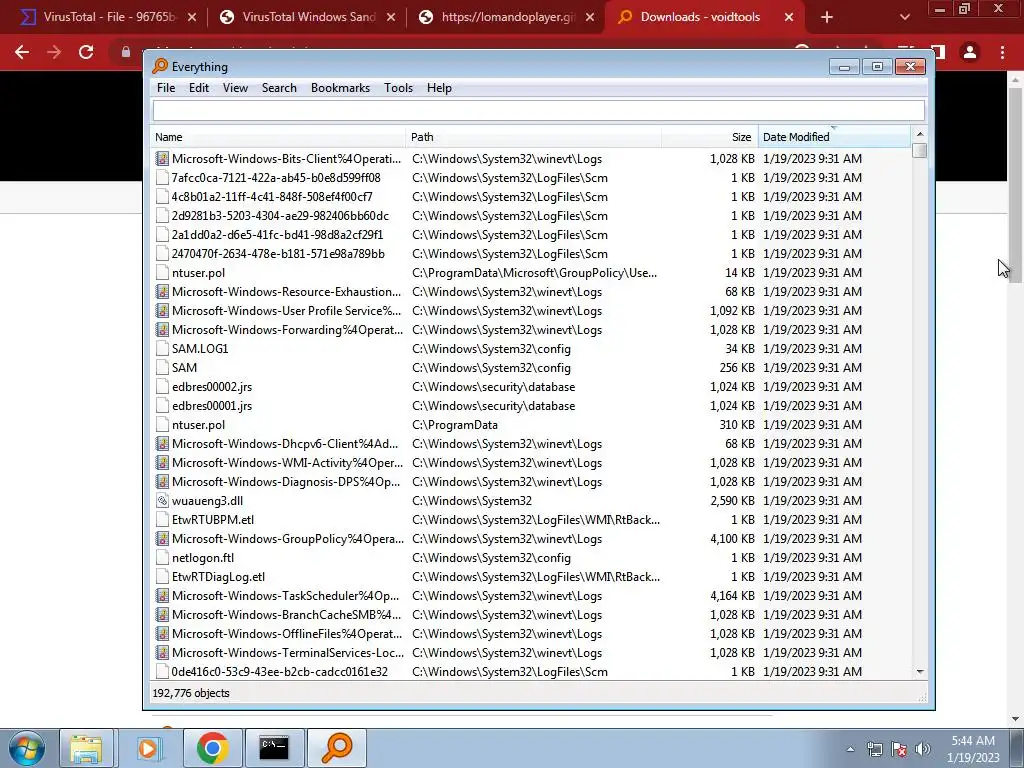Screen dimensions: 1024x768
Task: Click results list scrollbar down arrow
Action: [920, 671]
